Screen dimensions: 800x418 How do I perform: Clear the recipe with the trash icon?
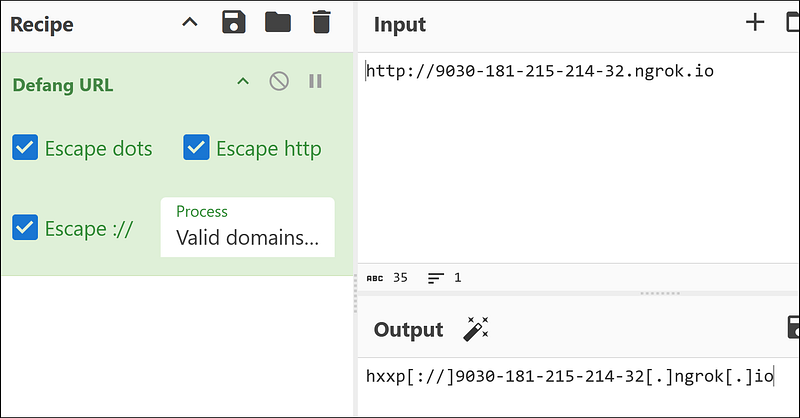(x=320, y=22)
